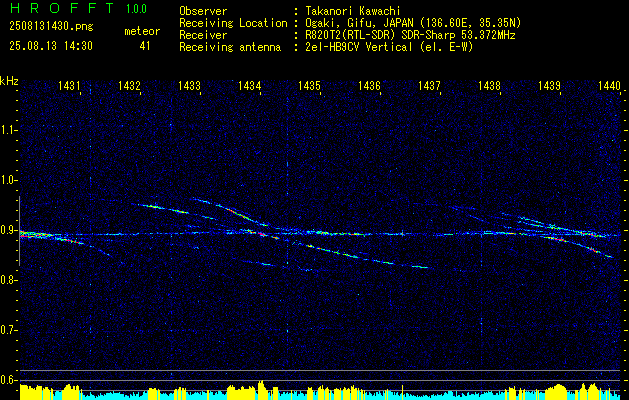
Task: Click the 1439 time axis marker
Action: pos(549,85)
